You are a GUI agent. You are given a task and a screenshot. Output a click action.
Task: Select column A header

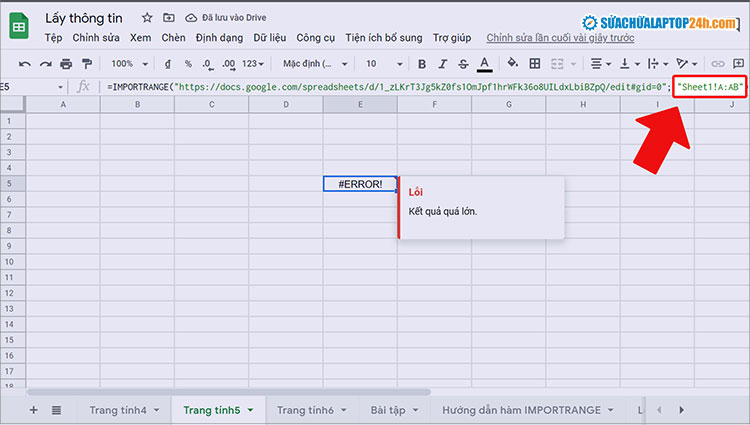63,104
